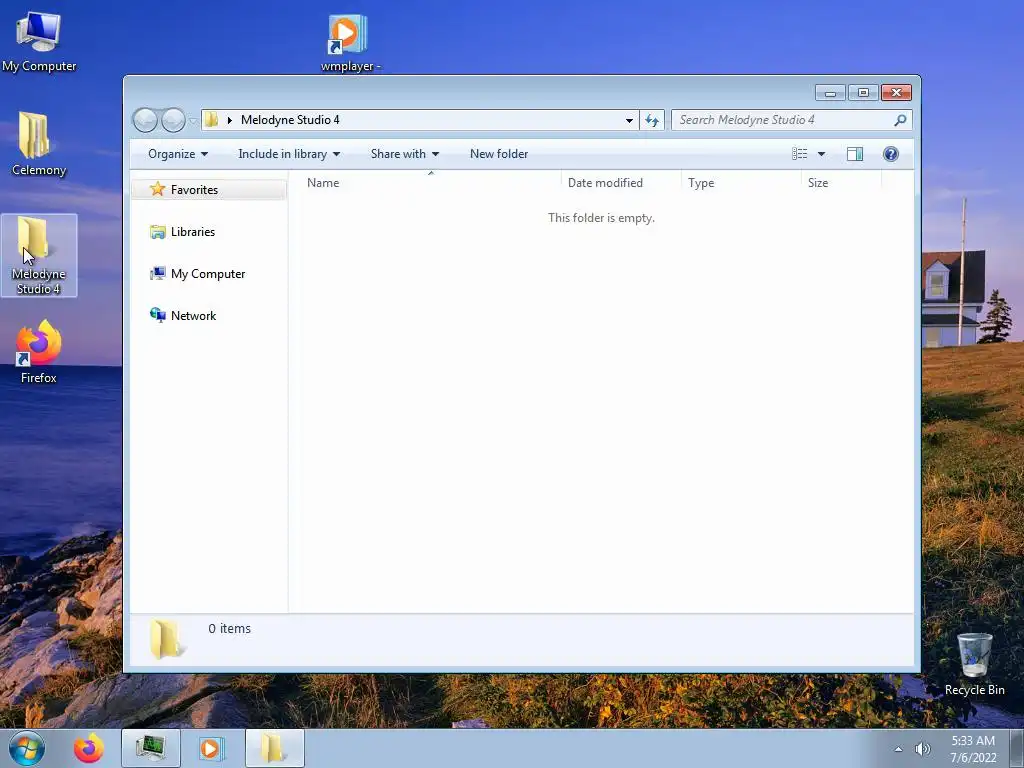Click the search magnifier icon
This screenshot has width=1024, height=768.
(x=900, y=120)
